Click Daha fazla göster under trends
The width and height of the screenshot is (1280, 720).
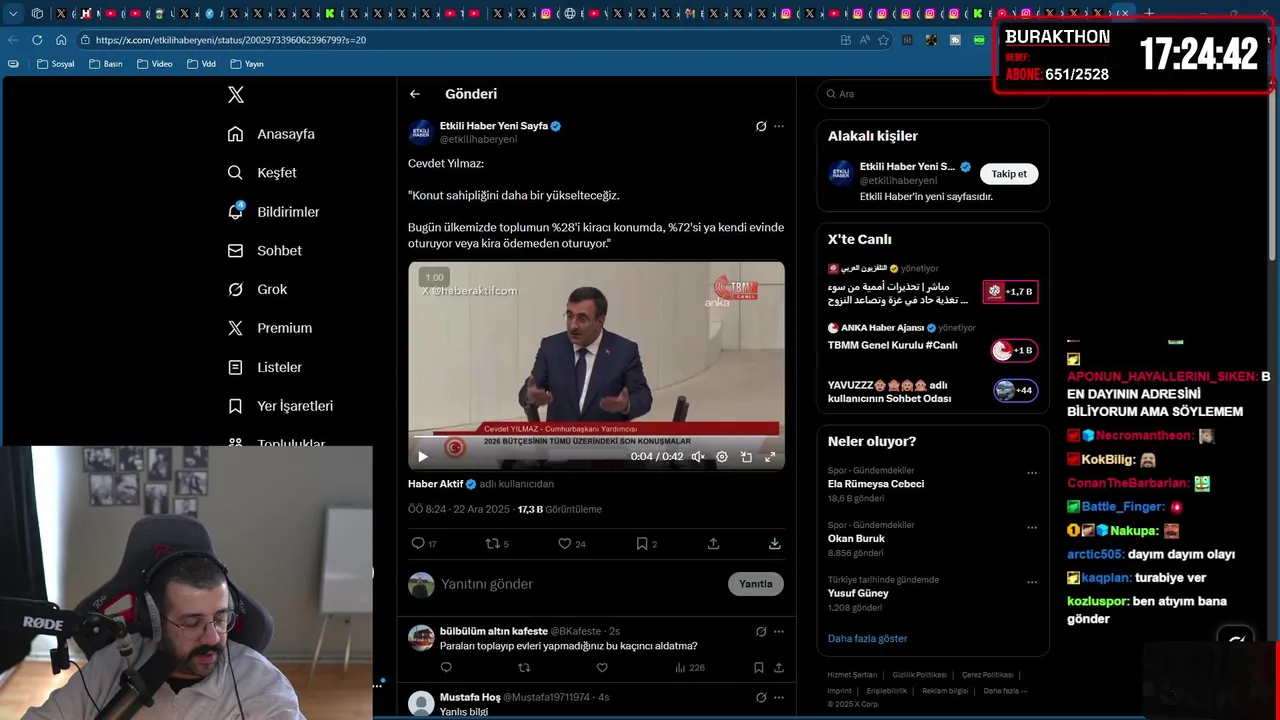pos(867,638)
